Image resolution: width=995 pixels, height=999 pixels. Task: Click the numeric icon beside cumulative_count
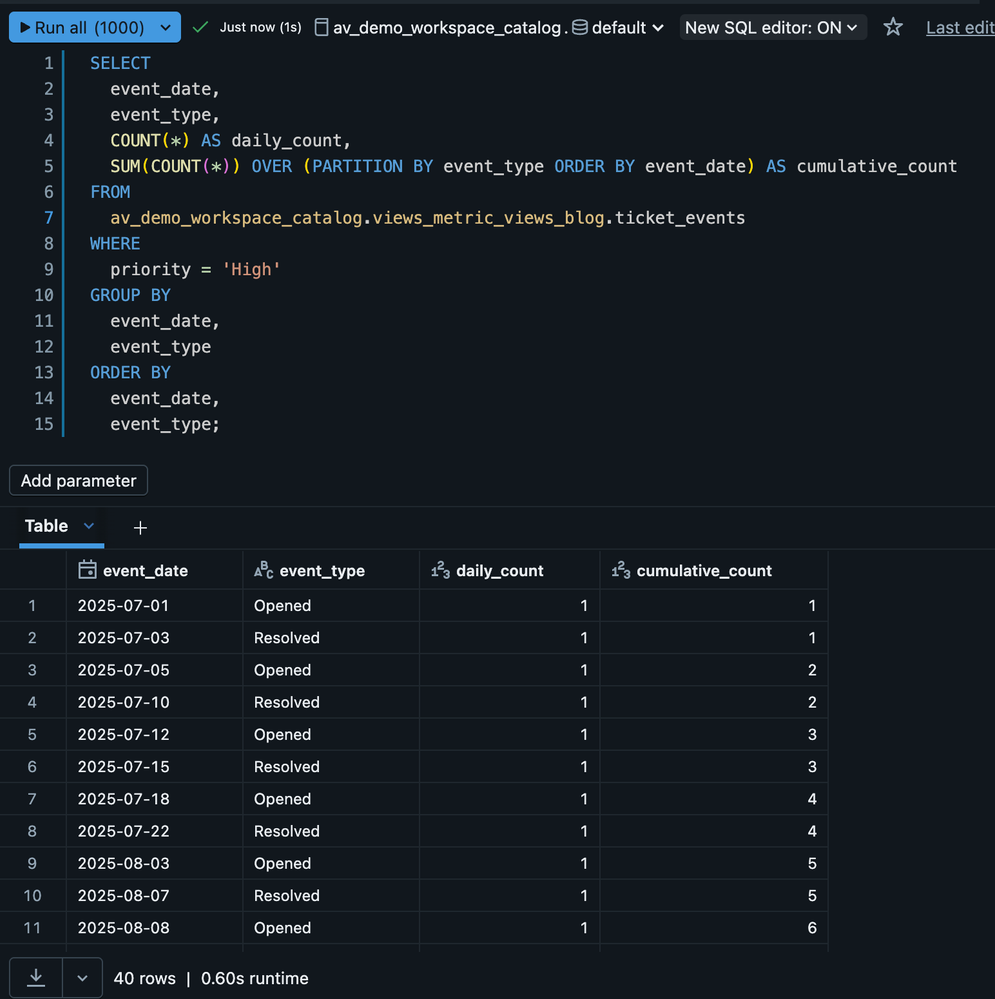tap(620, 570)
